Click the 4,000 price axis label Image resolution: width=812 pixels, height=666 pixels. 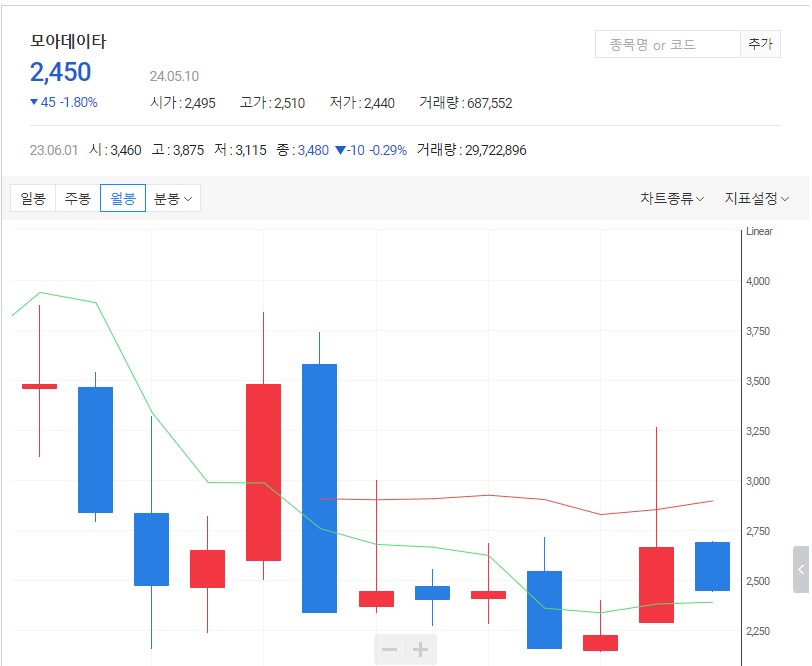pyautogui.click(x=757, y=281)
